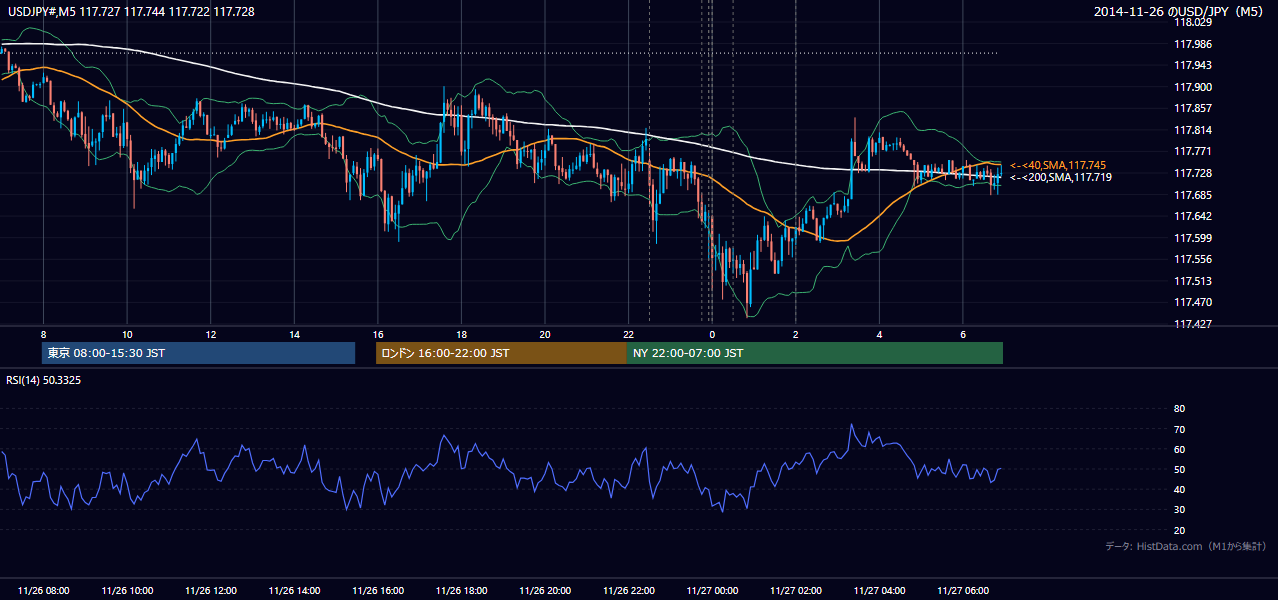Click price axis value 117.513

point(1192,281)
